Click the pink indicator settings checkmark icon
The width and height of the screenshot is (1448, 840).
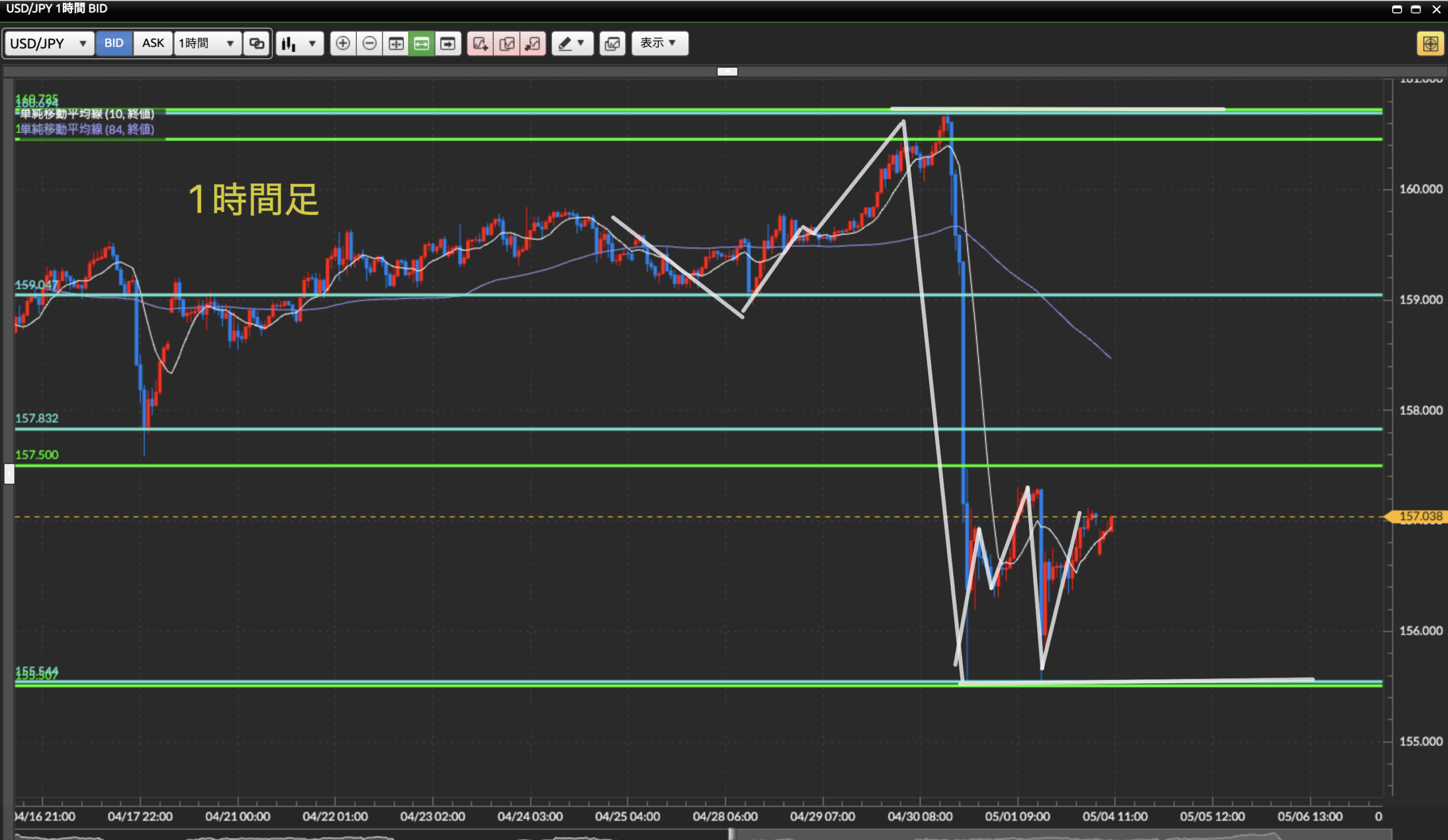[507, 44]
